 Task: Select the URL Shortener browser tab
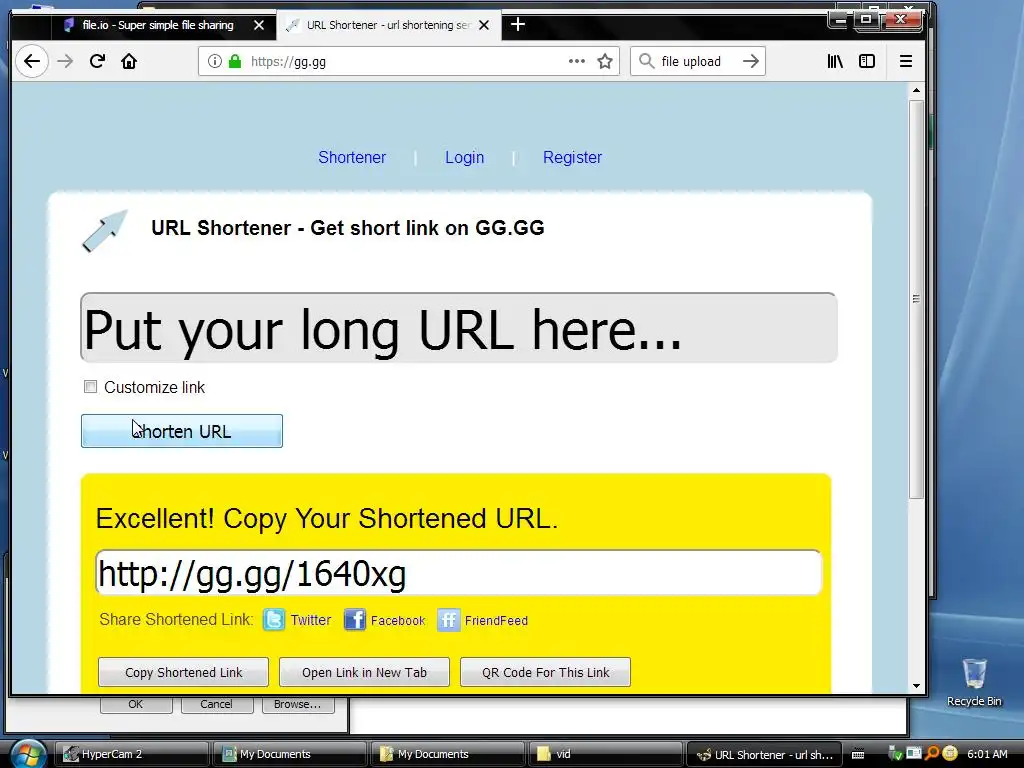pyautogui.click(x=389, y=25)
